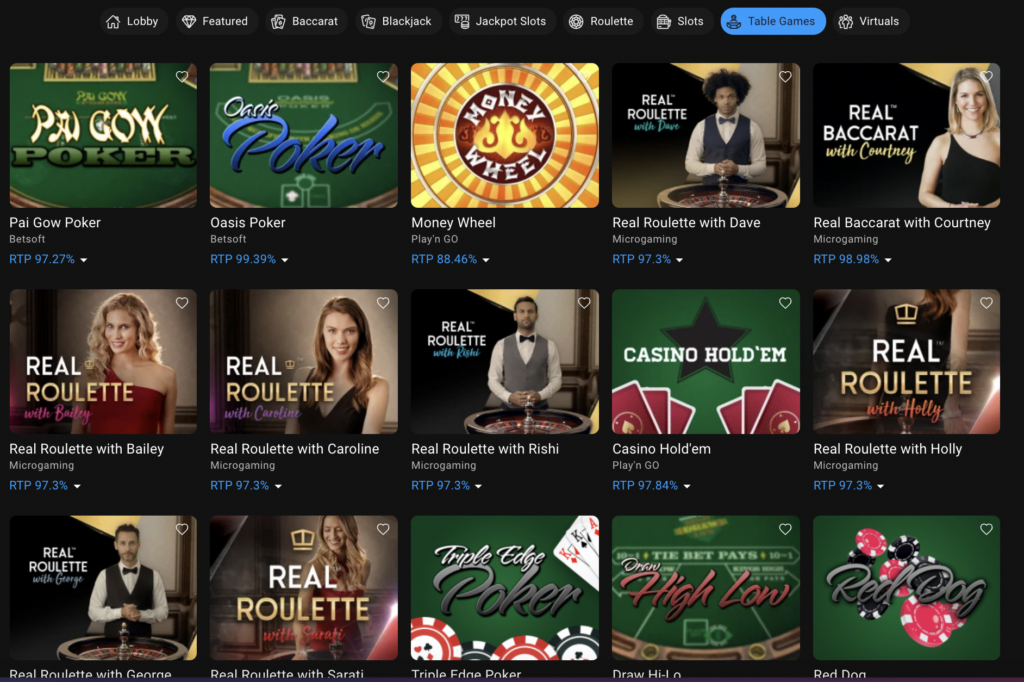Mark Real Roulette with Caroline as favorite
Screen dimensions: 1024x682
tap(383, 302)
